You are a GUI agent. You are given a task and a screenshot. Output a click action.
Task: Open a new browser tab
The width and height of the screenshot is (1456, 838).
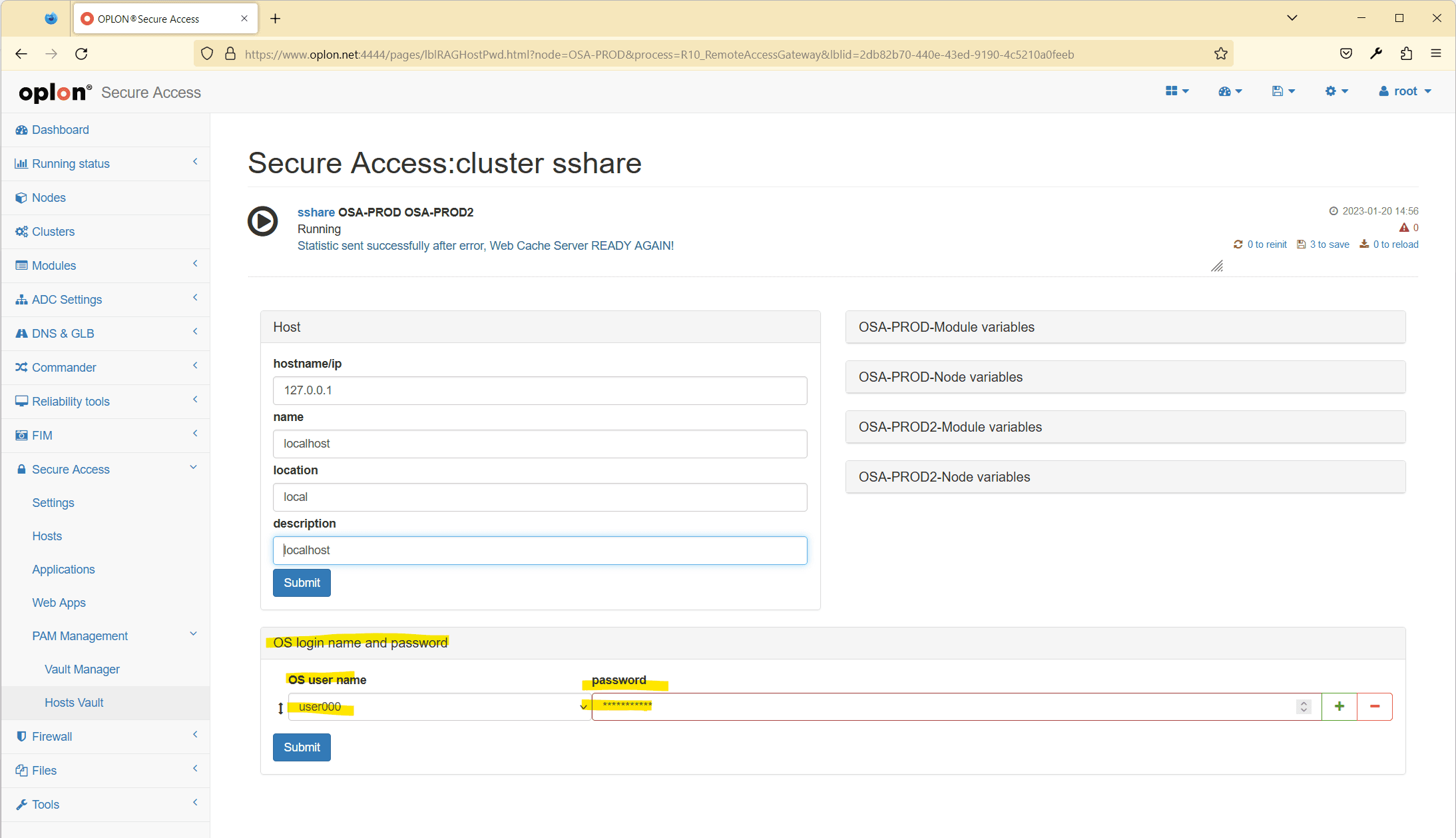[275, 19]
